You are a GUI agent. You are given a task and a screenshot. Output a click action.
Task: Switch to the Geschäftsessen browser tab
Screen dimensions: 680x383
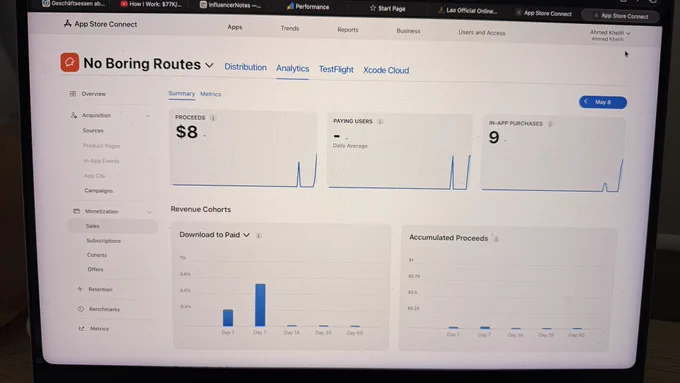point(74,3)
